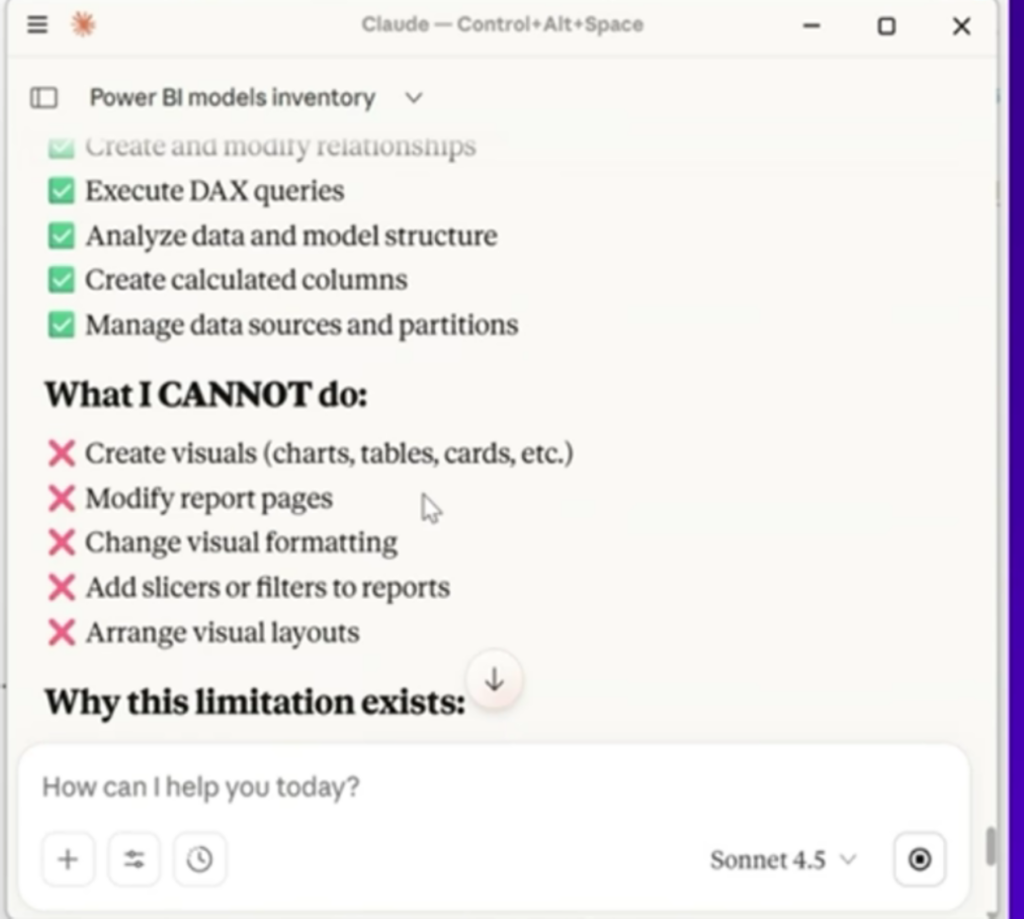Click checkbox beside Analyze data and model structure
The height and width of the screenshot is (919, 1024).
pos(62,236)
